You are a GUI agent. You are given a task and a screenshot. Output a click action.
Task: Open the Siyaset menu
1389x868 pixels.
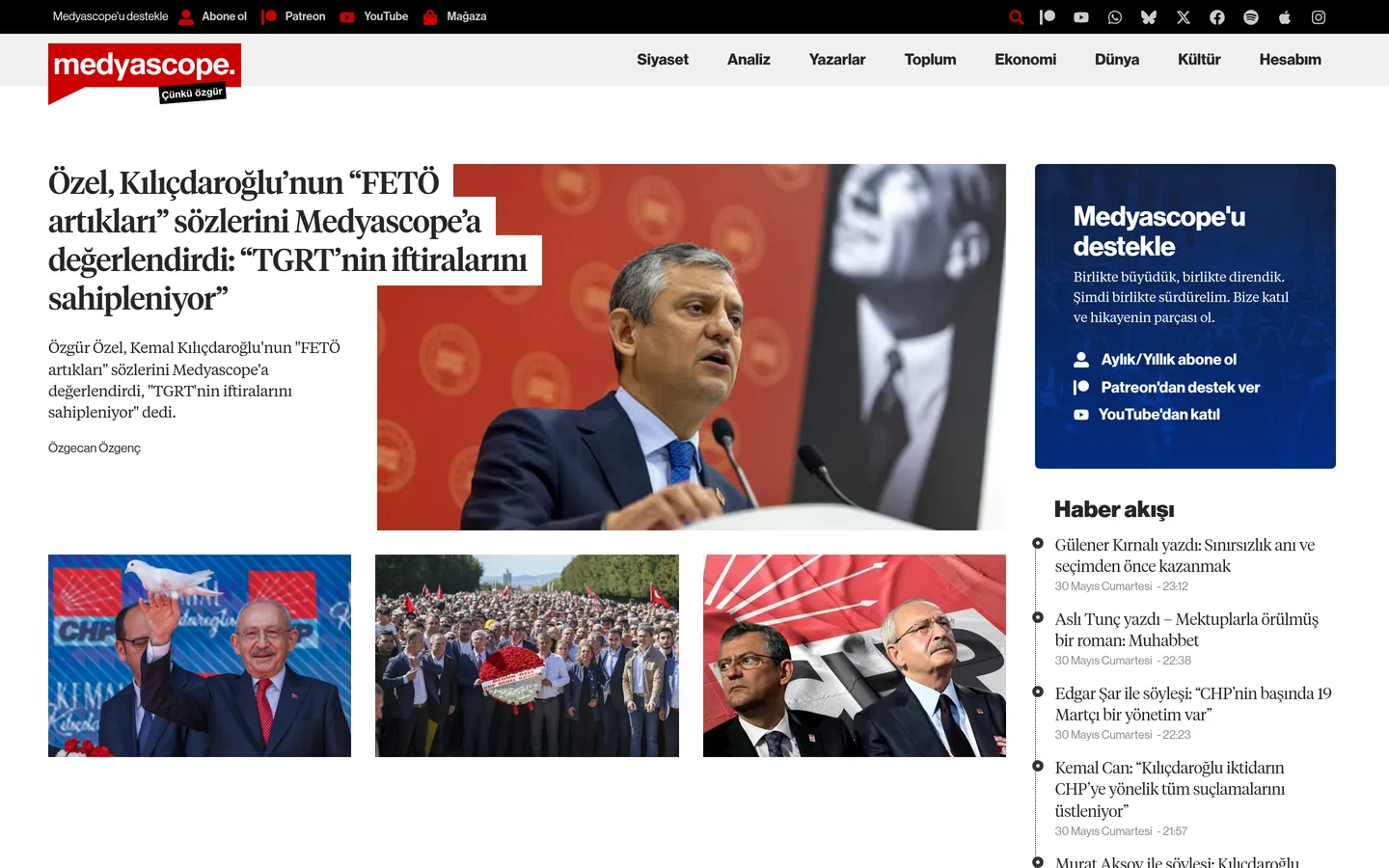[663, 60]
